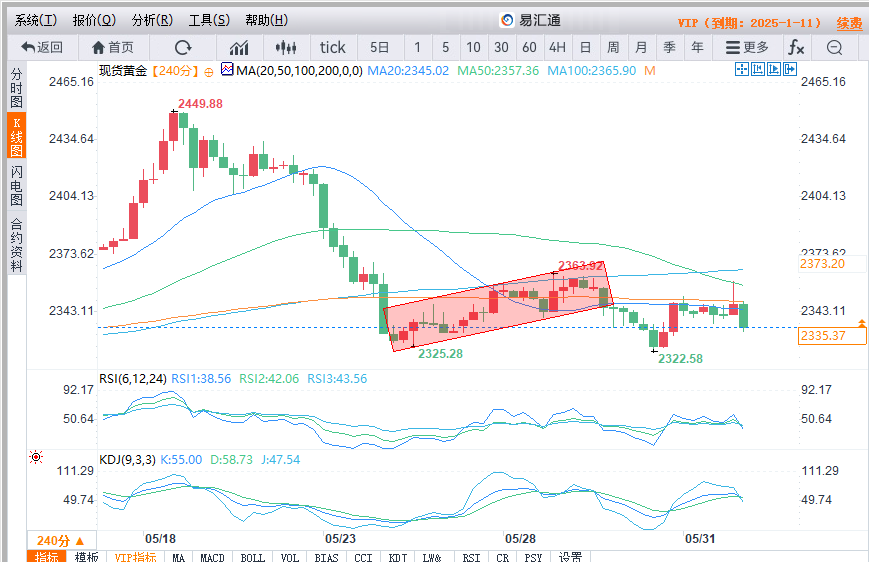The height and width of the screenshot is (562, 869).
Task: Go back with the 返回 button
Action: [41, 47]
